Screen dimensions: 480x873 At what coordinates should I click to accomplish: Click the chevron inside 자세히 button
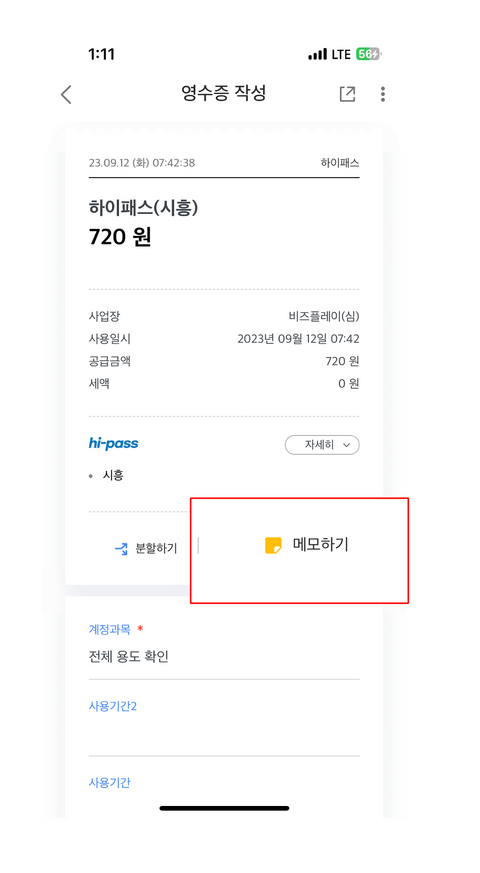(346, 445)
